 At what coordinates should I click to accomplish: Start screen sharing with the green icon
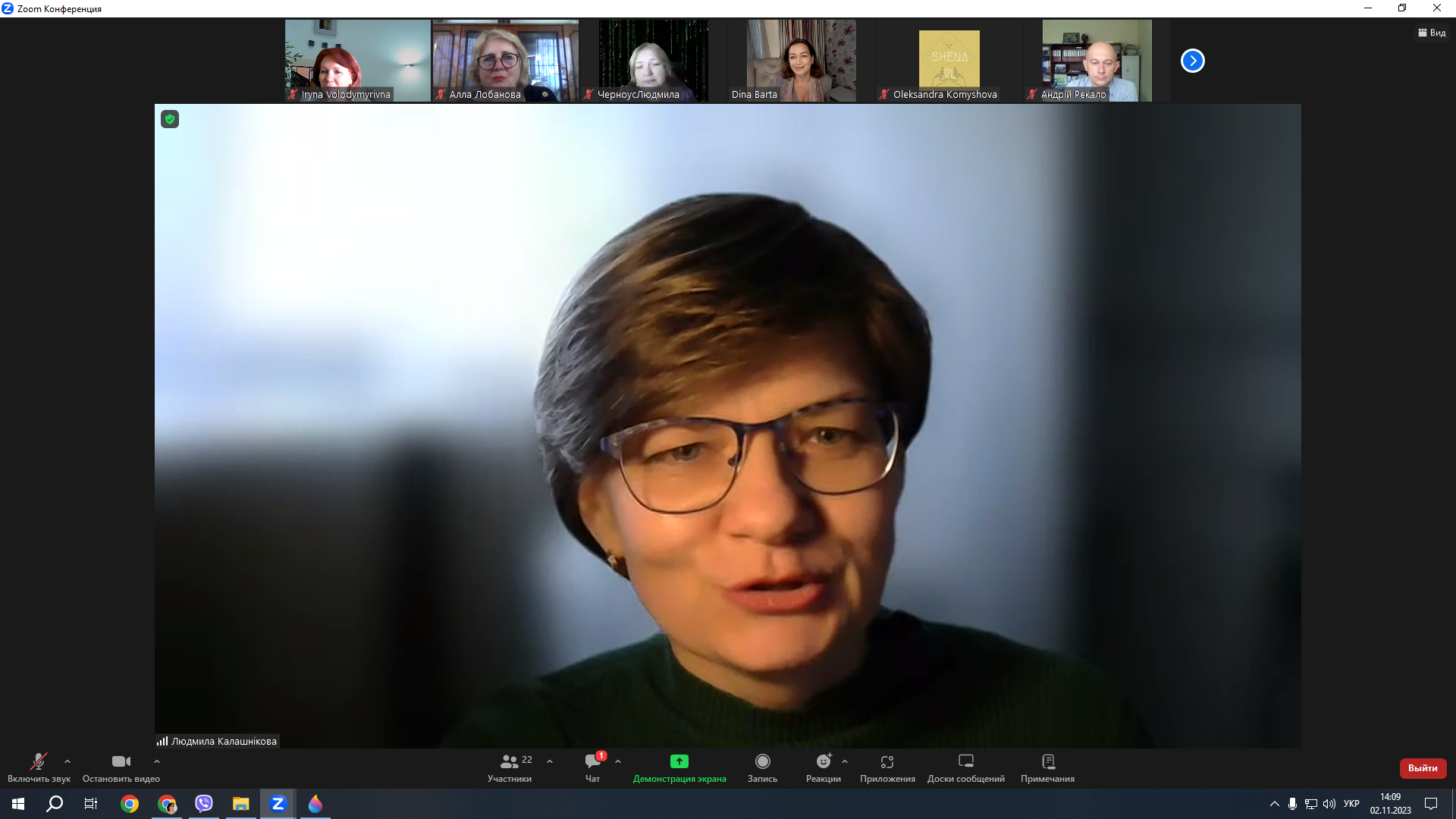click(x=679, y=761)
